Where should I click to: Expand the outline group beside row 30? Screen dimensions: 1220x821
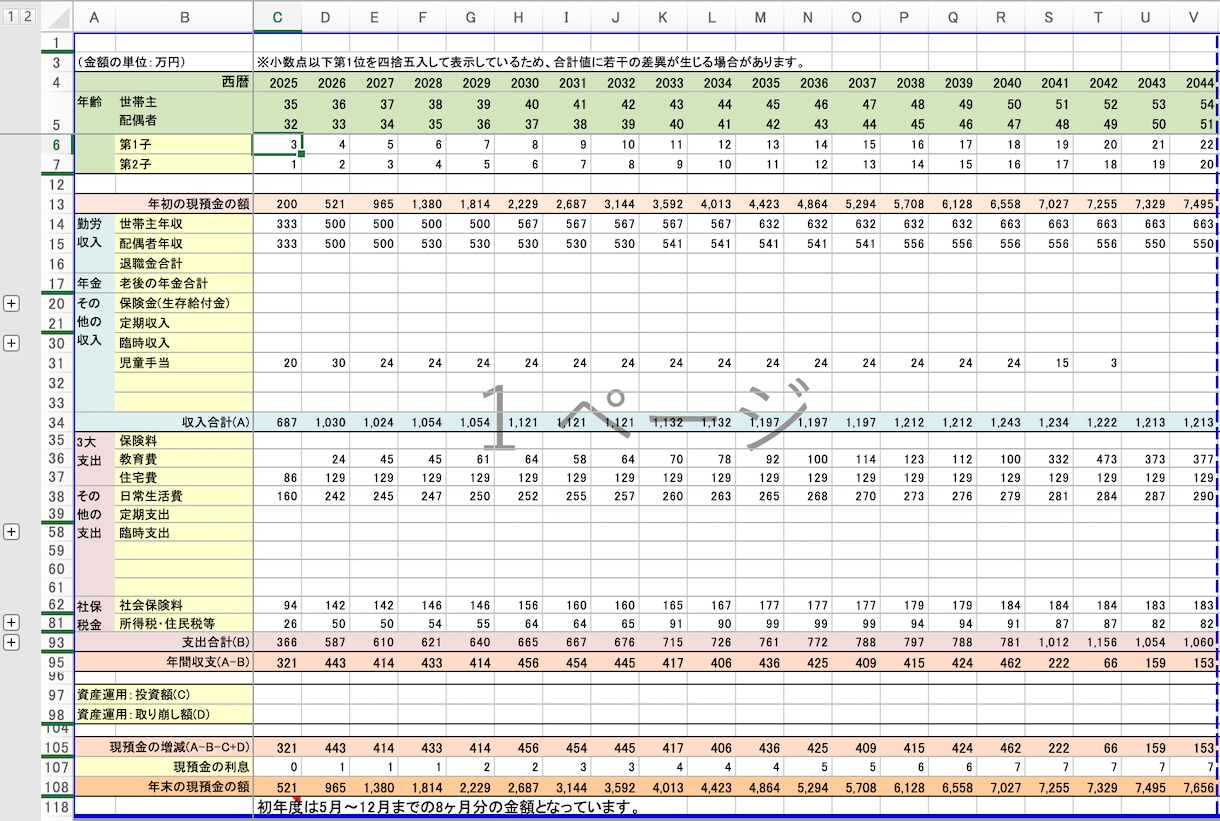(x=12, y=343)
